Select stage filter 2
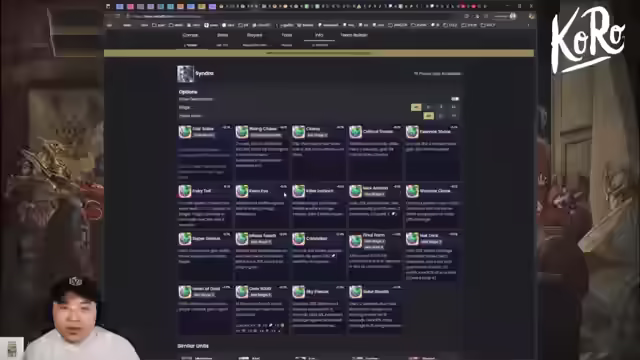The image size is (640, 360). tap(428, 107)
